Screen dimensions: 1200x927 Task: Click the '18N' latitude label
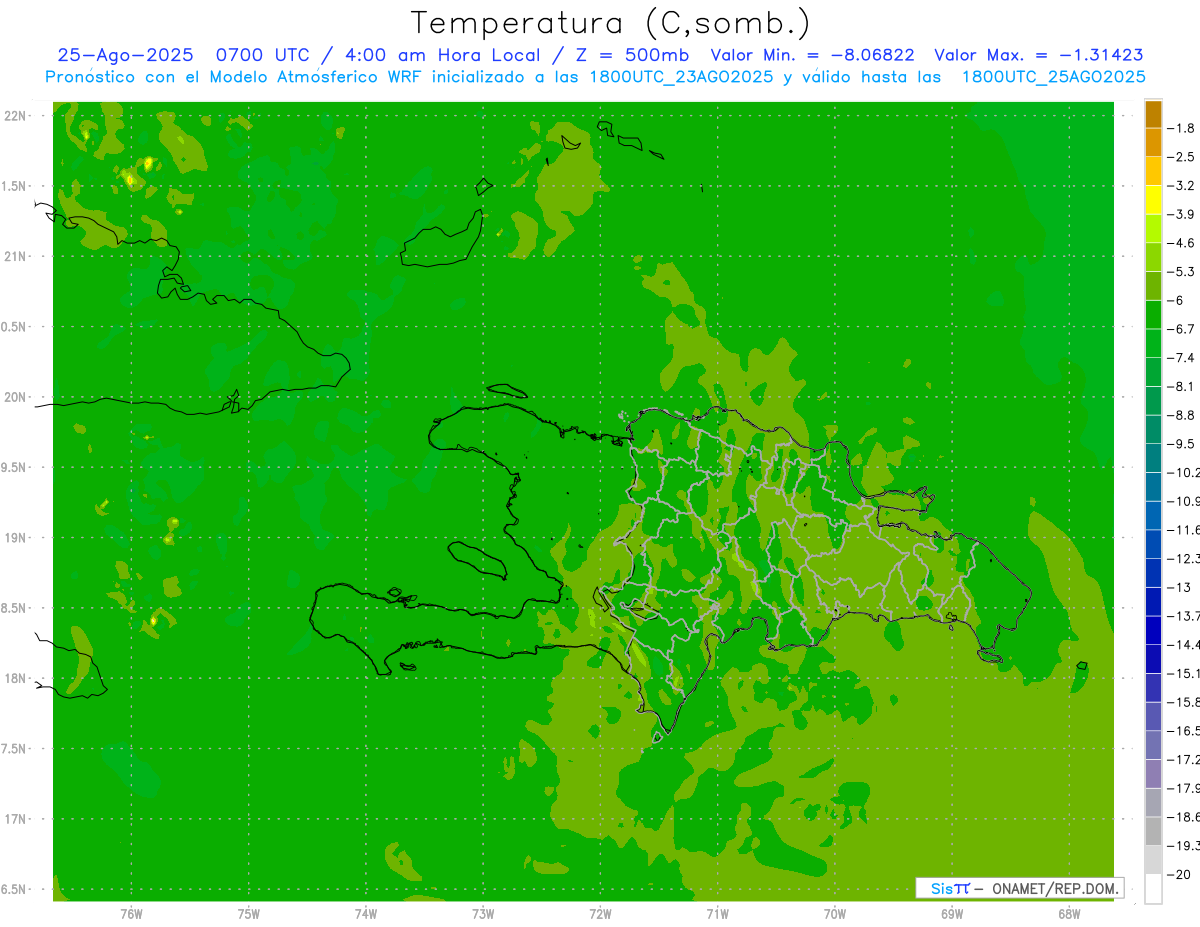click(x=15, y=679)
